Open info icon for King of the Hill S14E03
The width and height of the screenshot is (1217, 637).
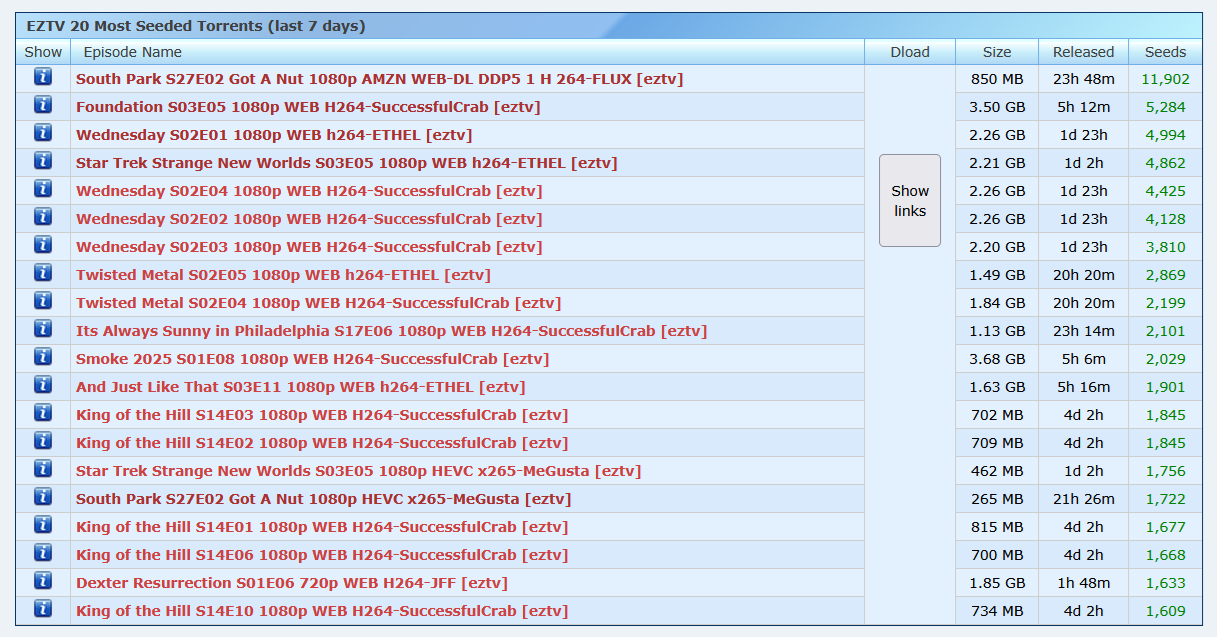[x=42, y=413]
